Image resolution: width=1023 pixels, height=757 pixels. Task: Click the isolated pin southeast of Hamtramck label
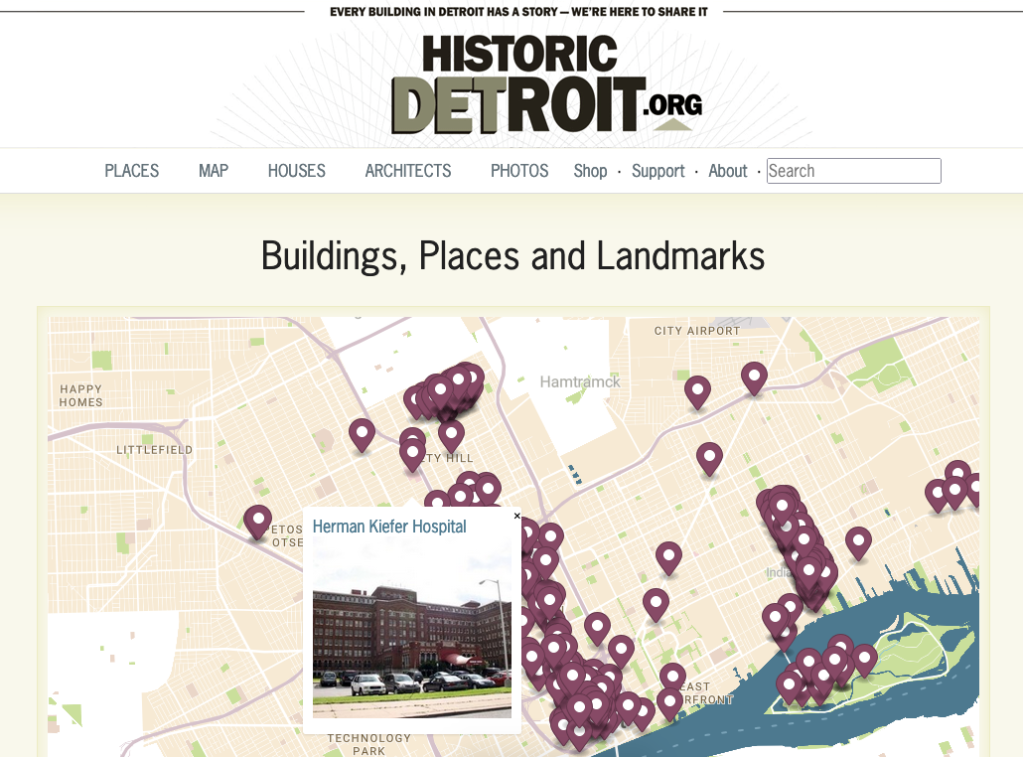click(x=709, y=457)
